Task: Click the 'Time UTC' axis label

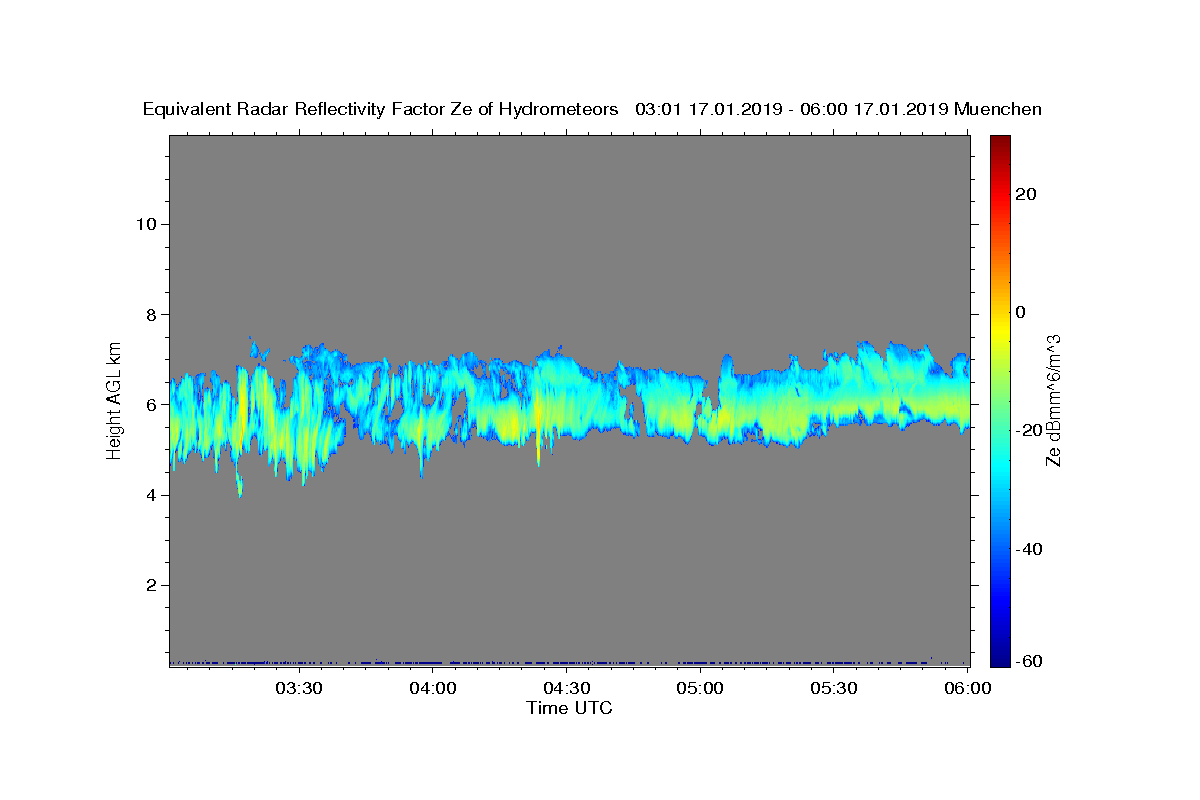Action: click(x=569, y=709)
